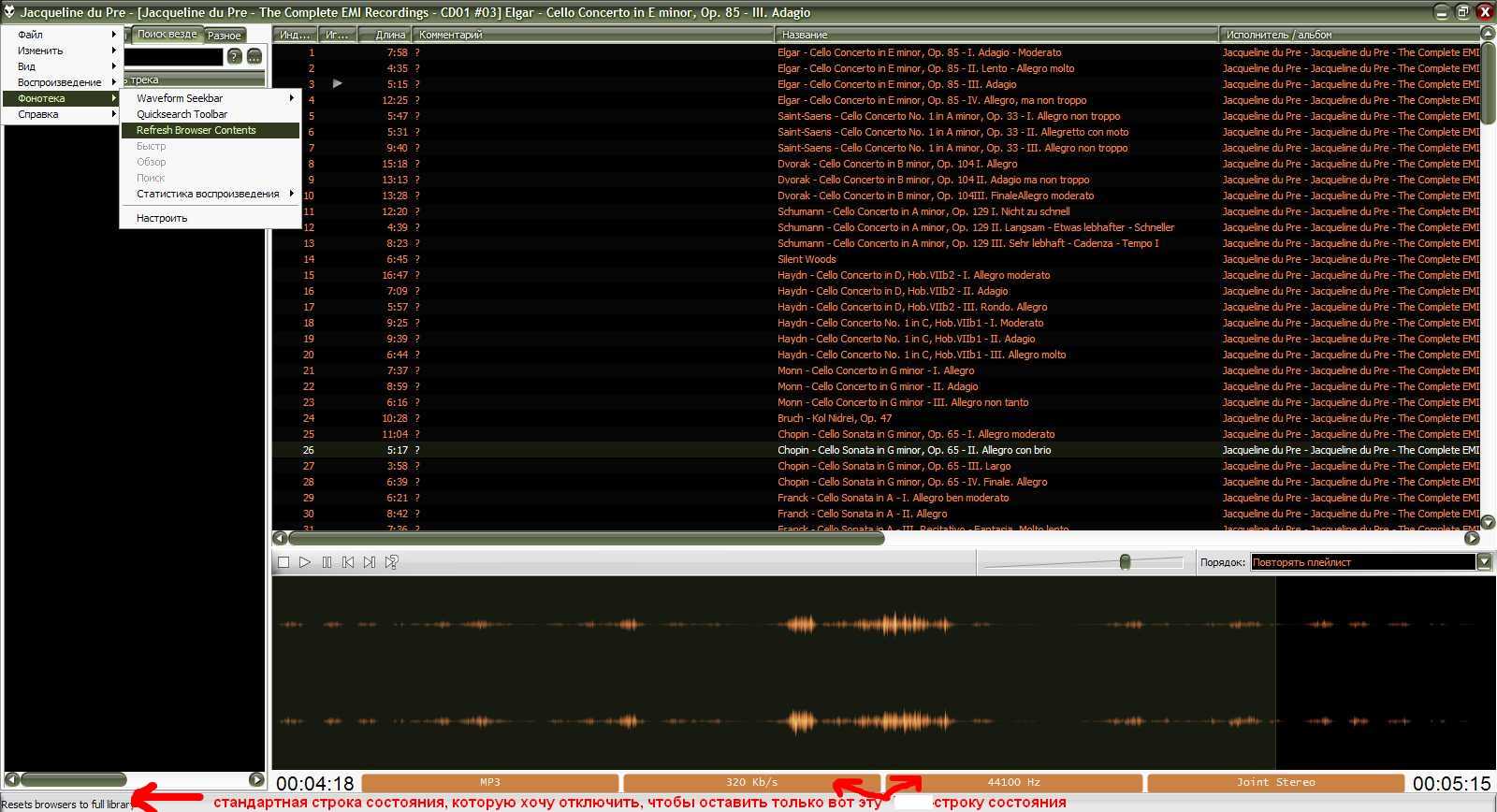
Task: Pause playback with the Pause icon
Action: [327, 562]
